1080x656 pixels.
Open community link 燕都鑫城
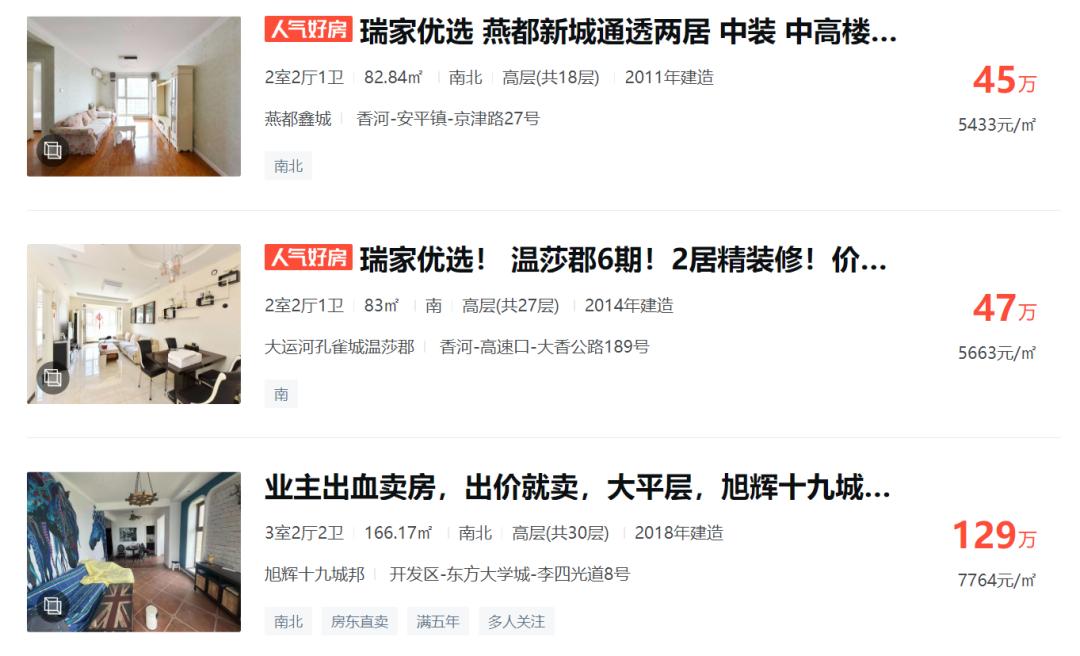tap(298, 119)
